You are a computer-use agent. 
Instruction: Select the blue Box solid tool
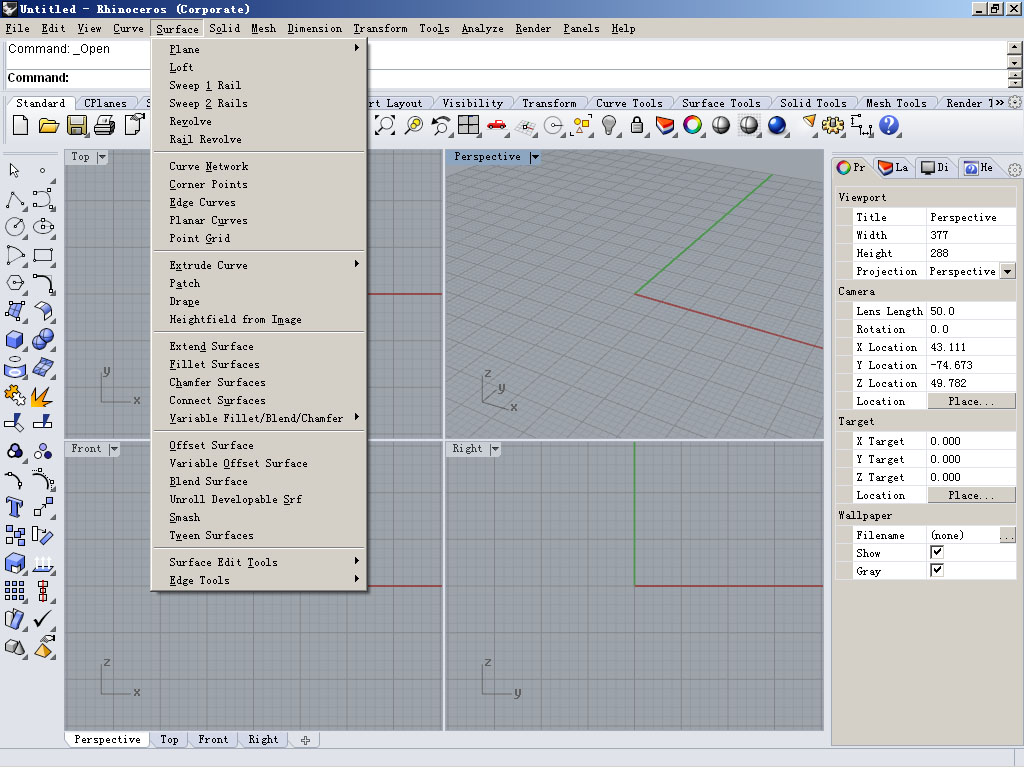coord(14,339)
